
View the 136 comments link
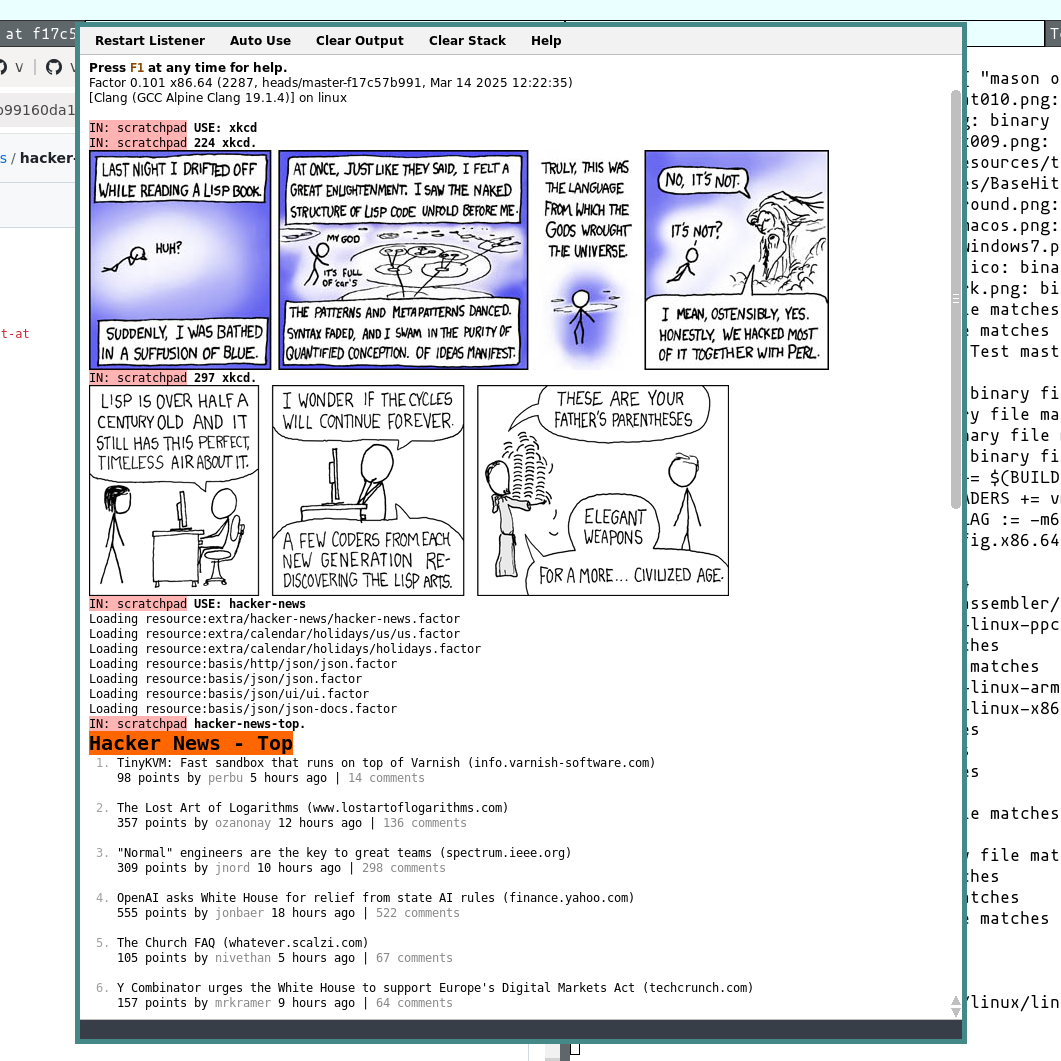click(x=425, y=823)
